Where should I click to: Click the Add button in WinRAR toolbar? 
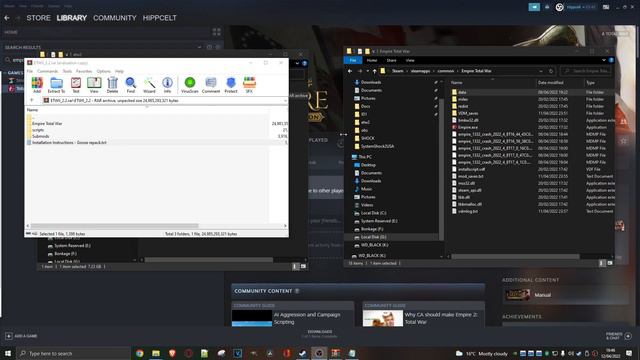click(37, 85)
